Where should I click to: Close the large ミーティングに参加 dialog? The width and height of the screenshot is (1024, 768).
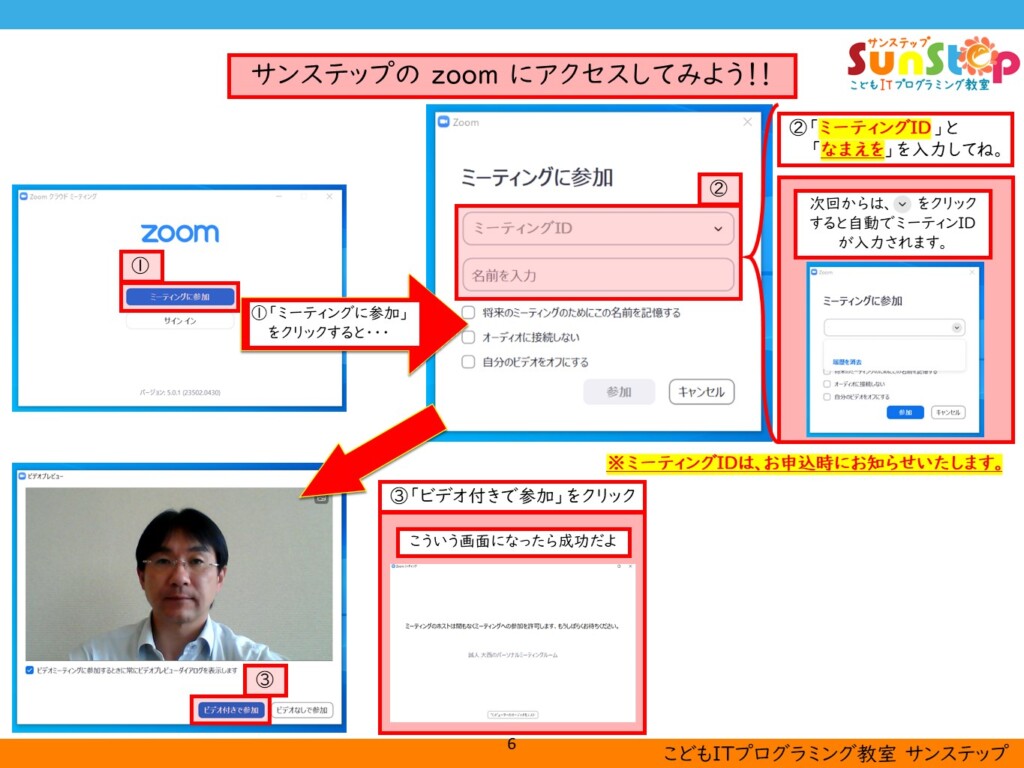[x=748, y=122]
